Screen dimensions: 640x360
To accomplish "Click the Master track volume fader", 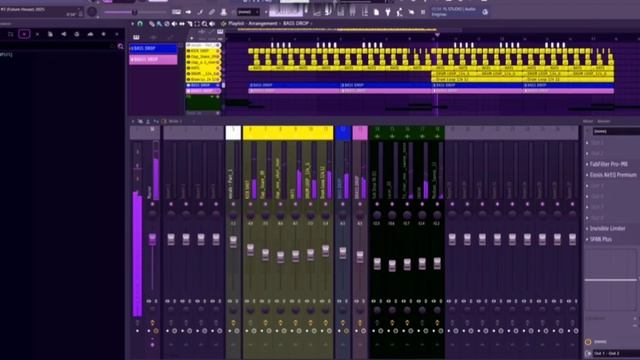I will tap(152, 239).
